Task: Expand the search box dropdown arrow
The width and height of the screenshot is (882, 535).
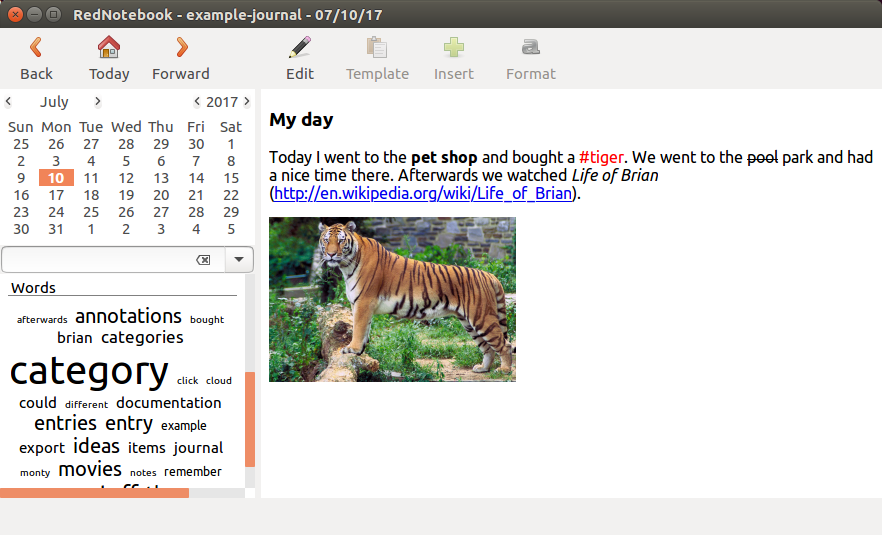Action: 240,260
